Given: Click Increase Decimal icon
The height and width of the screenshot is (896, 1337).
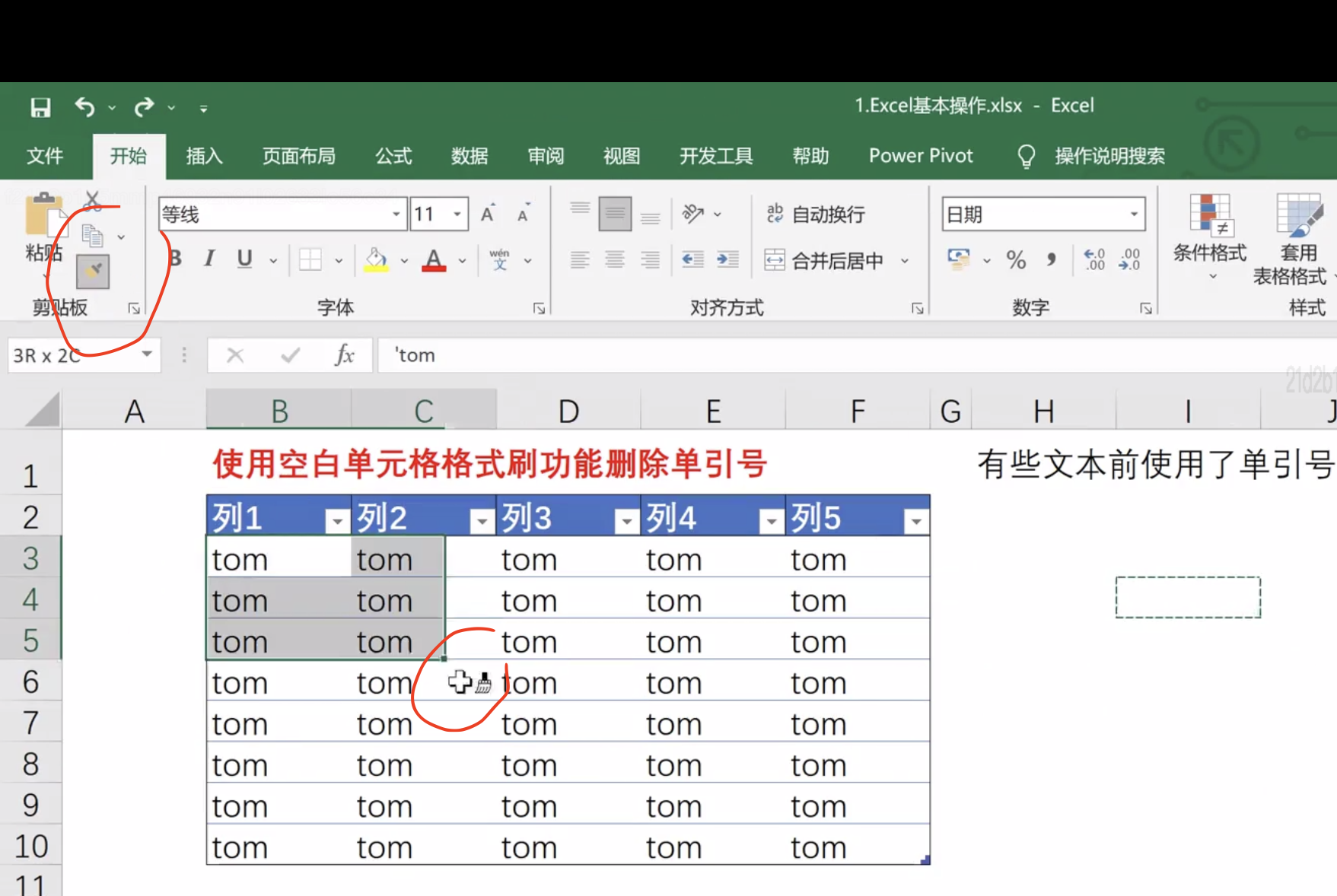Looking at the screenshot, I should click(x=1094, y=260).
